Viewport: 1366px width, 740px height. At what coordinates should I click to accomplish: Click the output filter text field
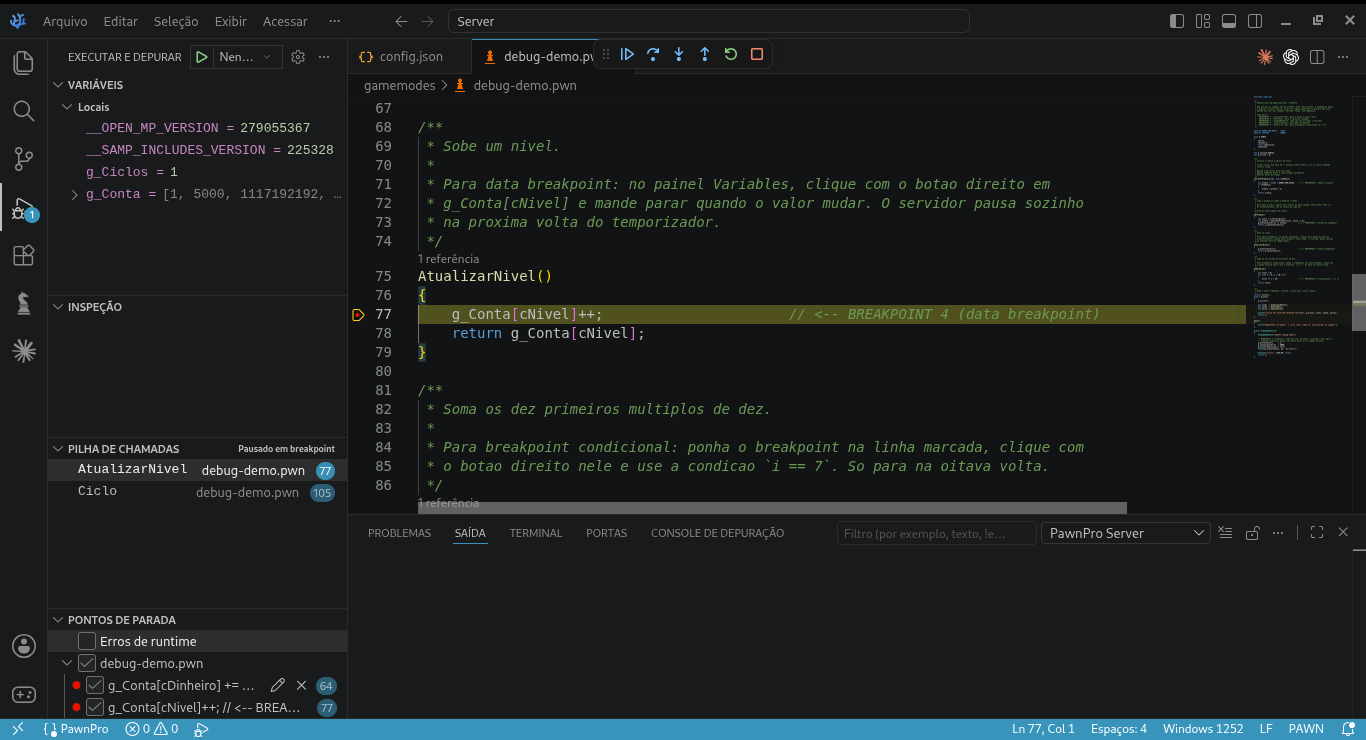(x=936, y=533)
